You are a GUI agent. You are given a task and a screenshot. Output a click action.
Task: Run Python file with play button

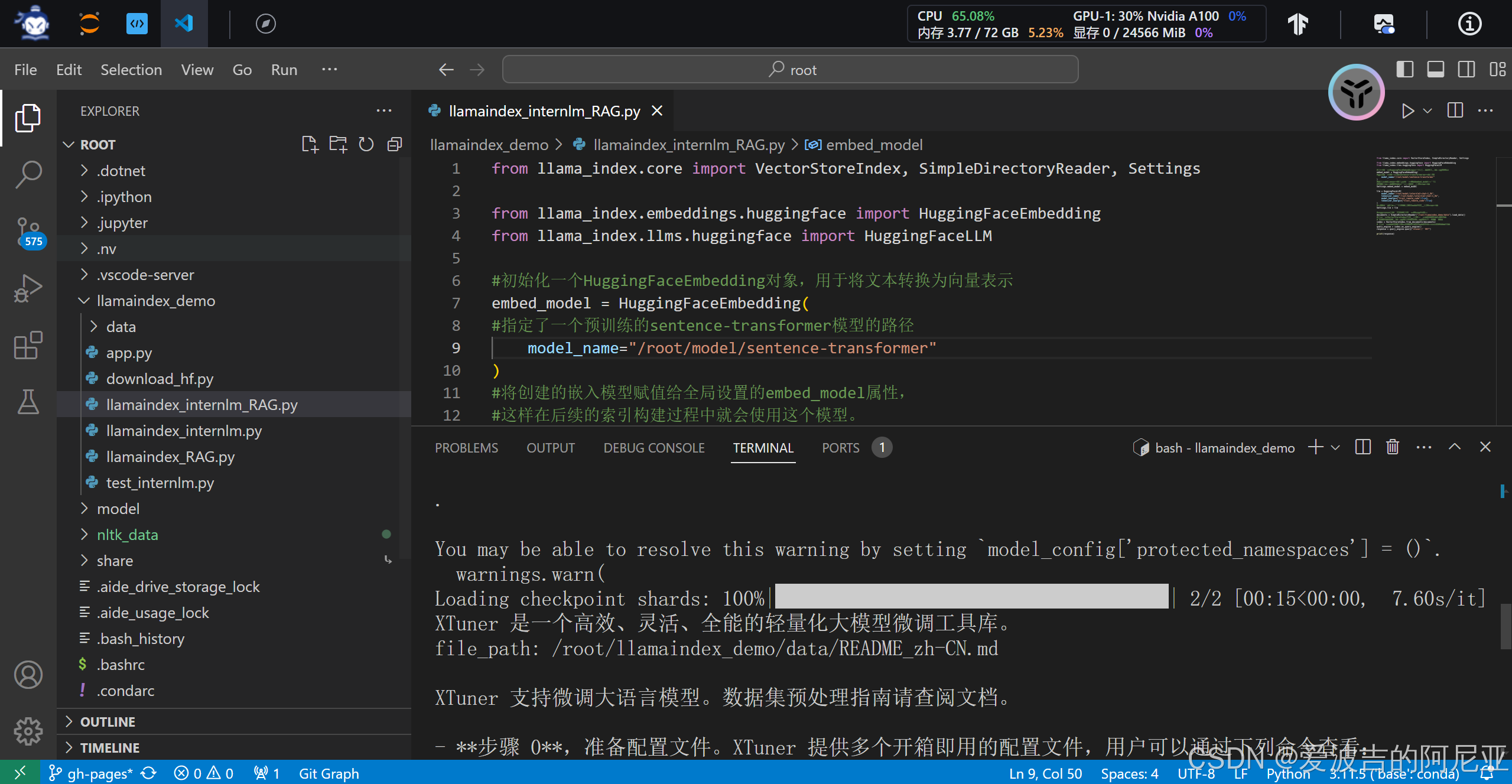(x=1408, y=111)
